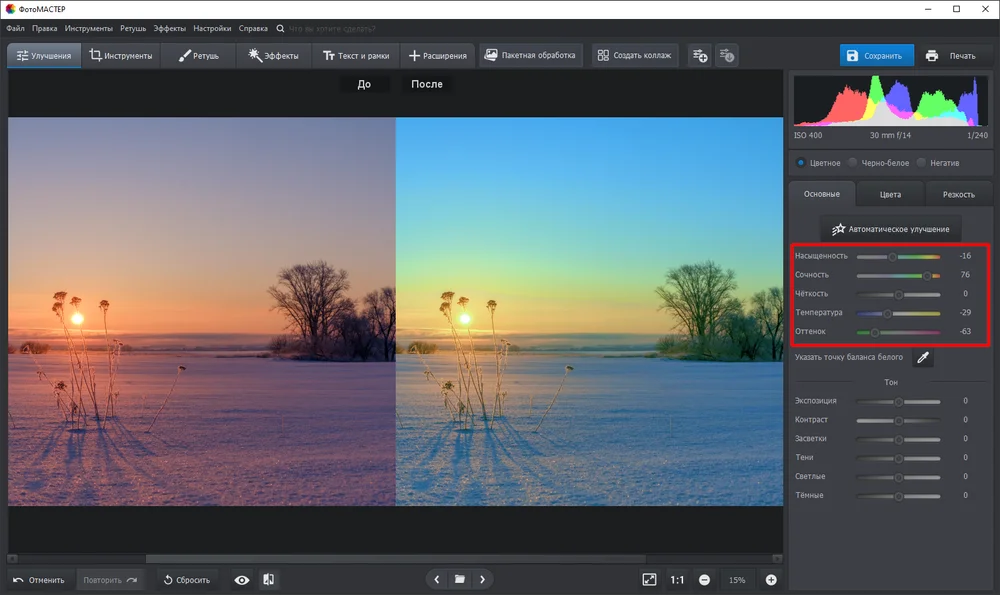Click the Автоматическое улучшение button
This screenshot has height=595, width=1000.
(x=891, y=229)
